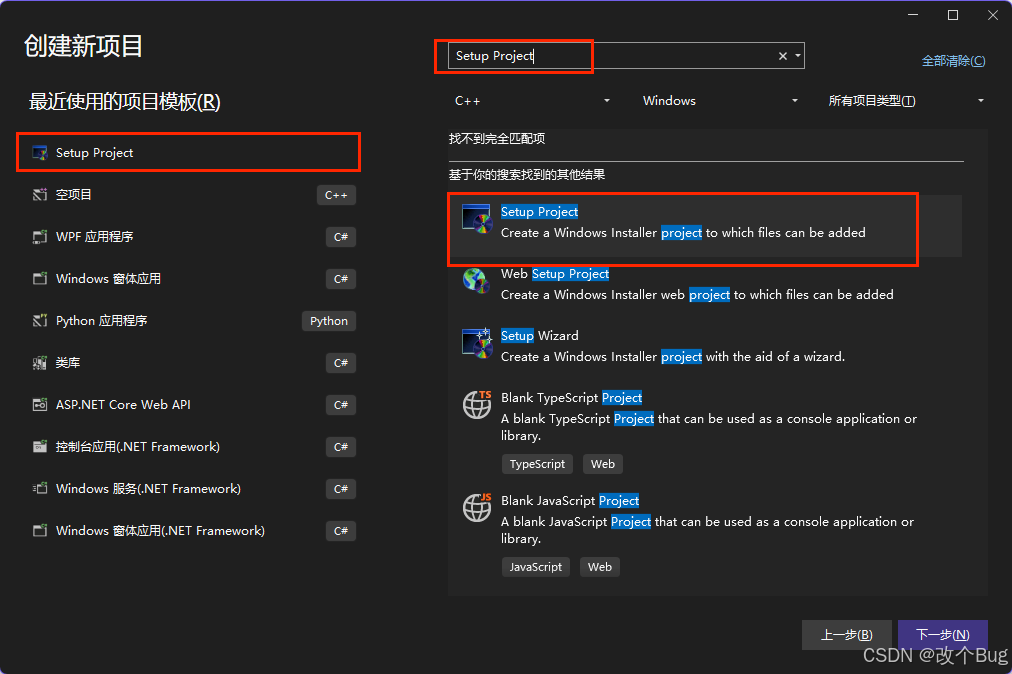The height and width of the screenshot is (674, 1012).
Task: Click the C++ tag beside 空项目
Action: click(336, 195)
